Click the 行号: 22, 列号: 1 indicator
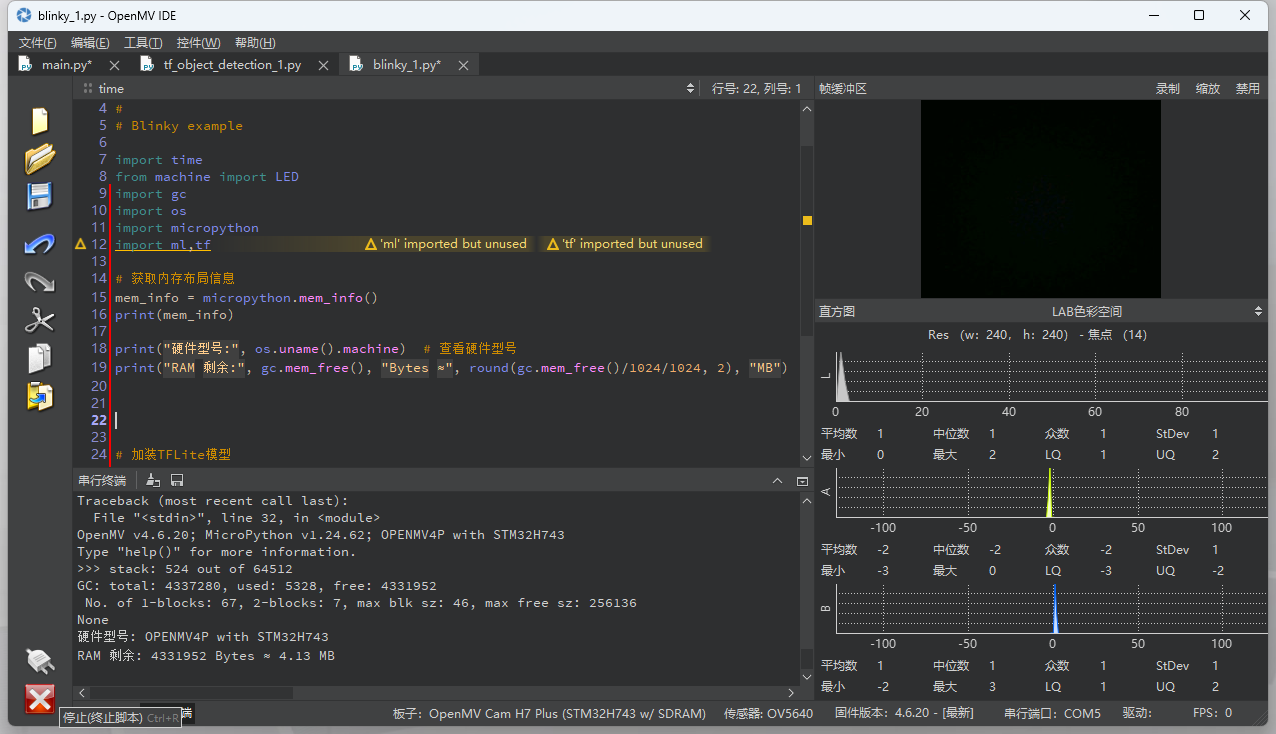This screenshot has height=734, width=1276. point(756,89)
